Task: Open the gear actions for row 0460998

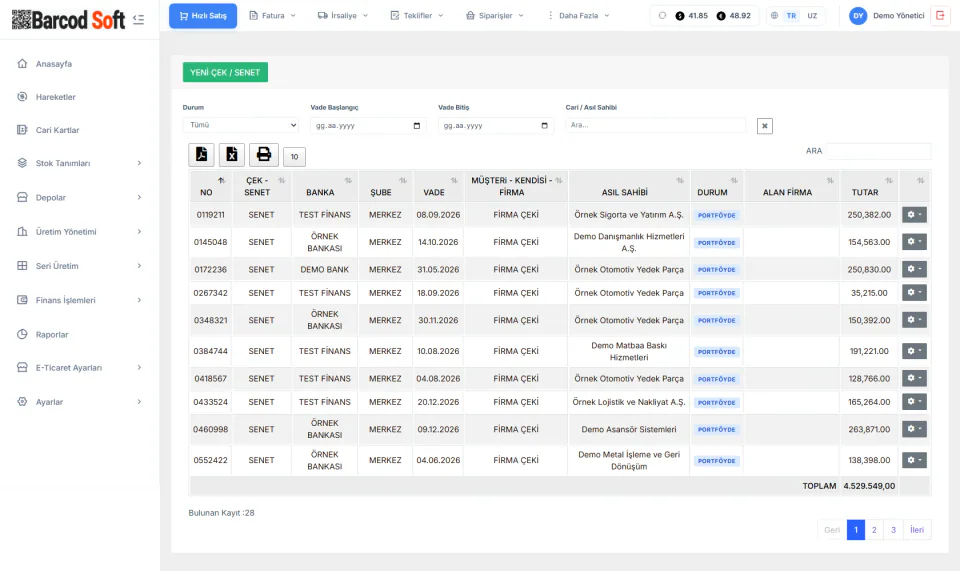Action: click(914, 429)
